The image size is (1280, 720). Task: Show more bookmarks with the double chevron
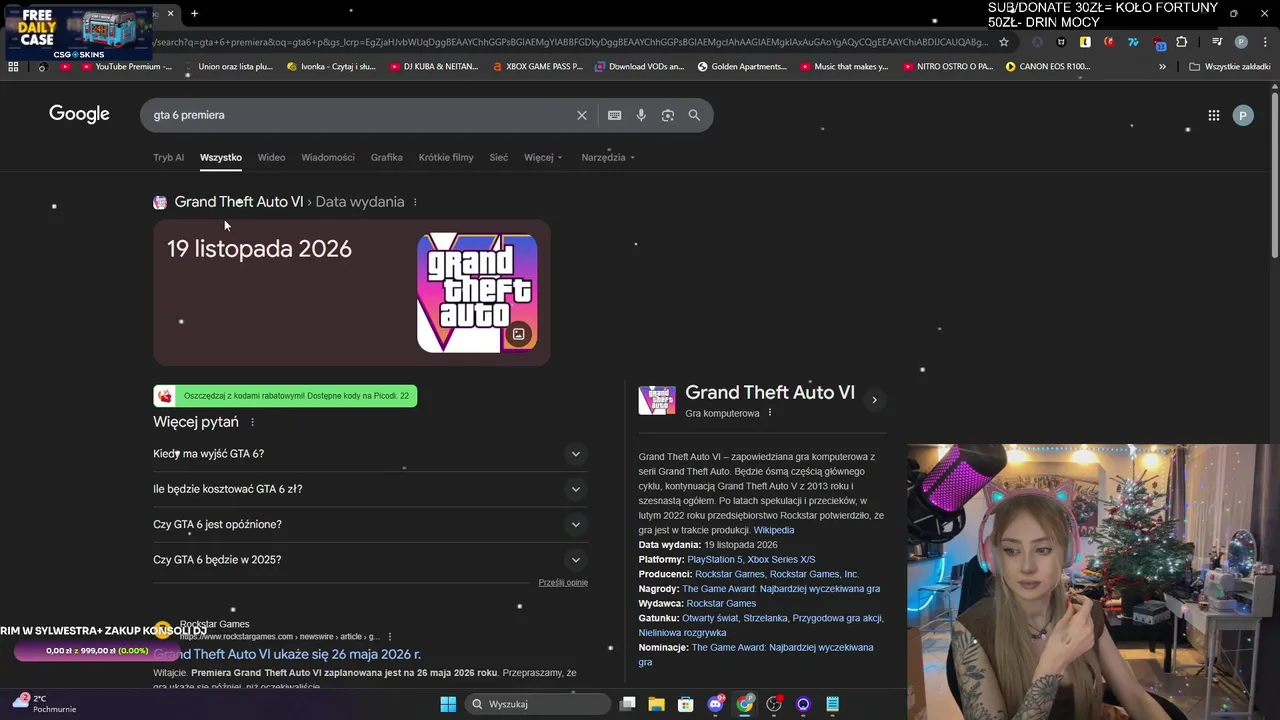(x=1162, y=67)
